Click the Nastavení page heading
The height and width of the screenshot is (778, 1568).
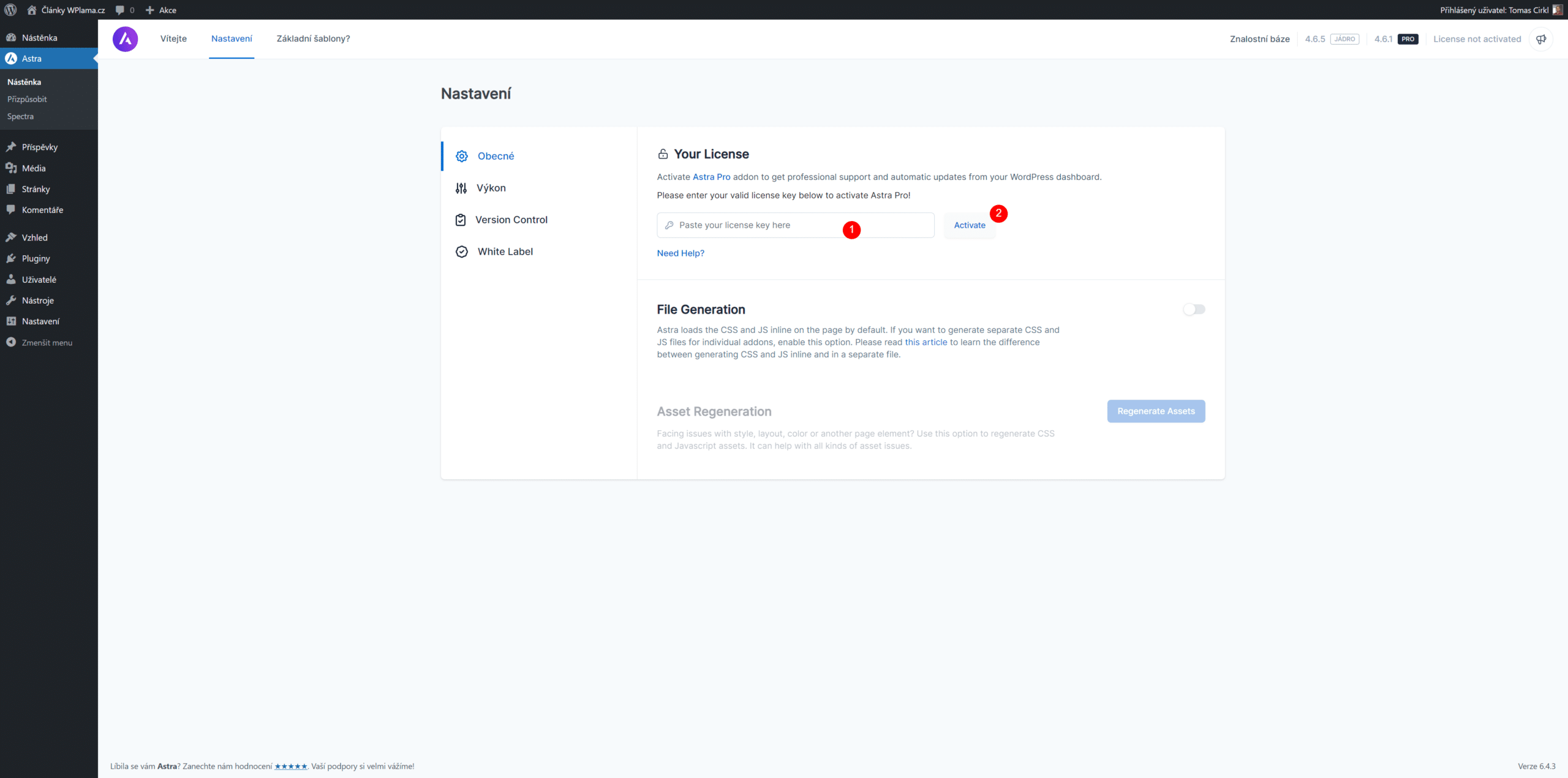click(x=476, y=94)
